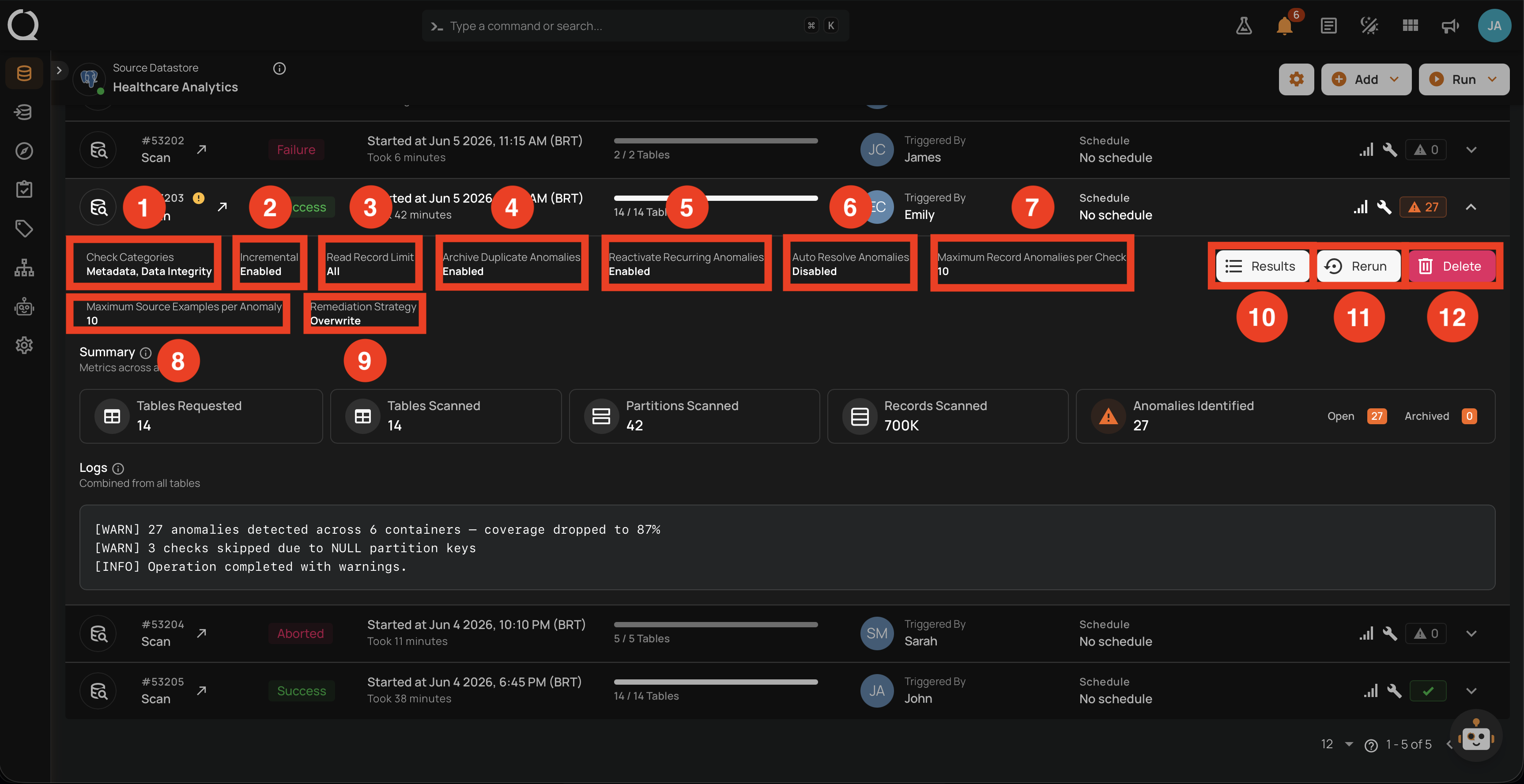Viewport: 1524px width, 784px height.
Task: Open operation #53205 external arrow
Action: [202, 690]
